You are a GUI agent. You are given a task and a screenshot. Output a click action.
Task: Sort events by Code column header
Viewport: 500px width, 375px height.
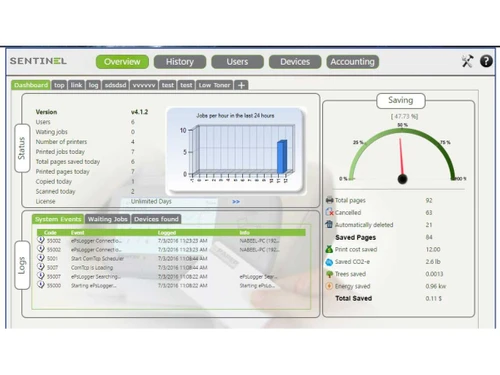50,232
